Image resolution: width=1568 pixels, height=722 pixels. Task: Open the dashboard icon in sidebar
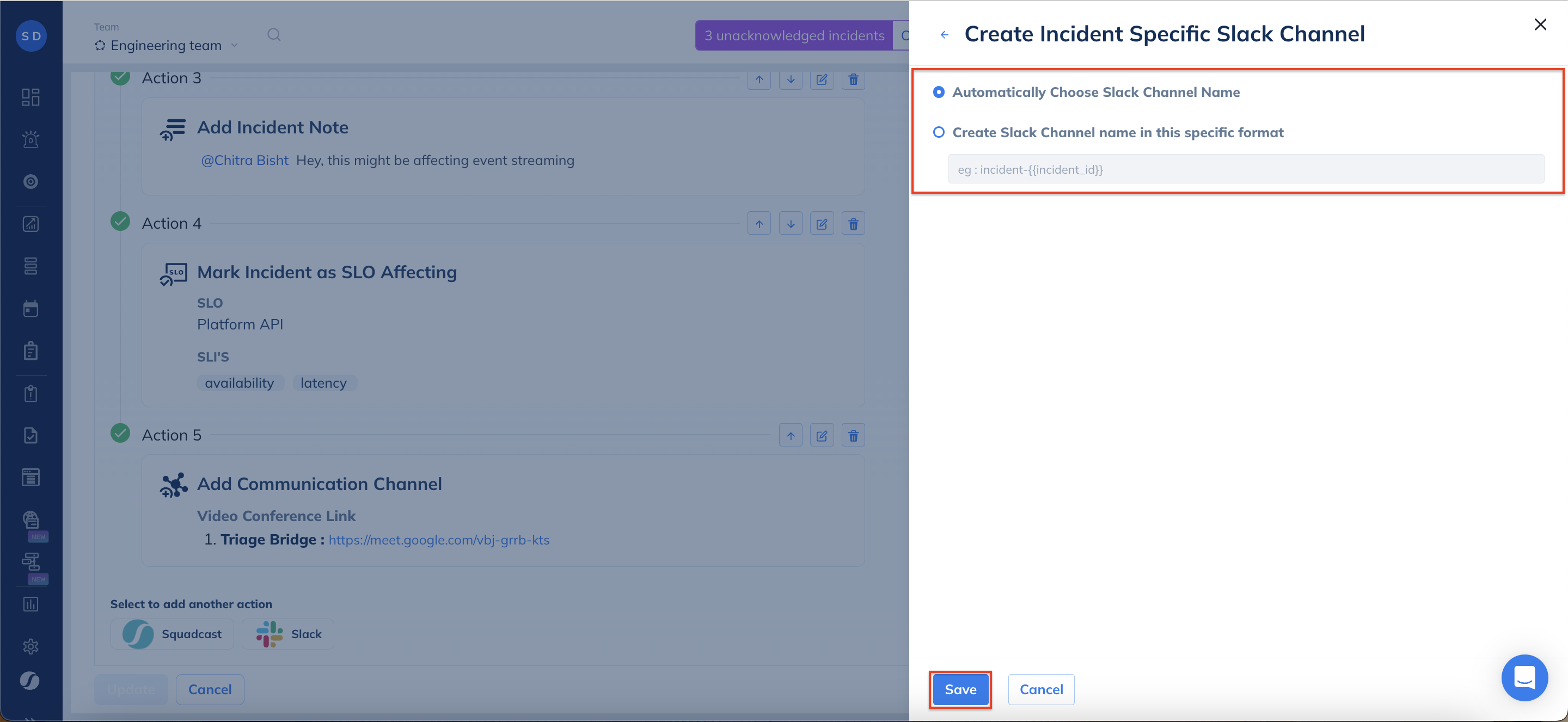pos(30,97)
